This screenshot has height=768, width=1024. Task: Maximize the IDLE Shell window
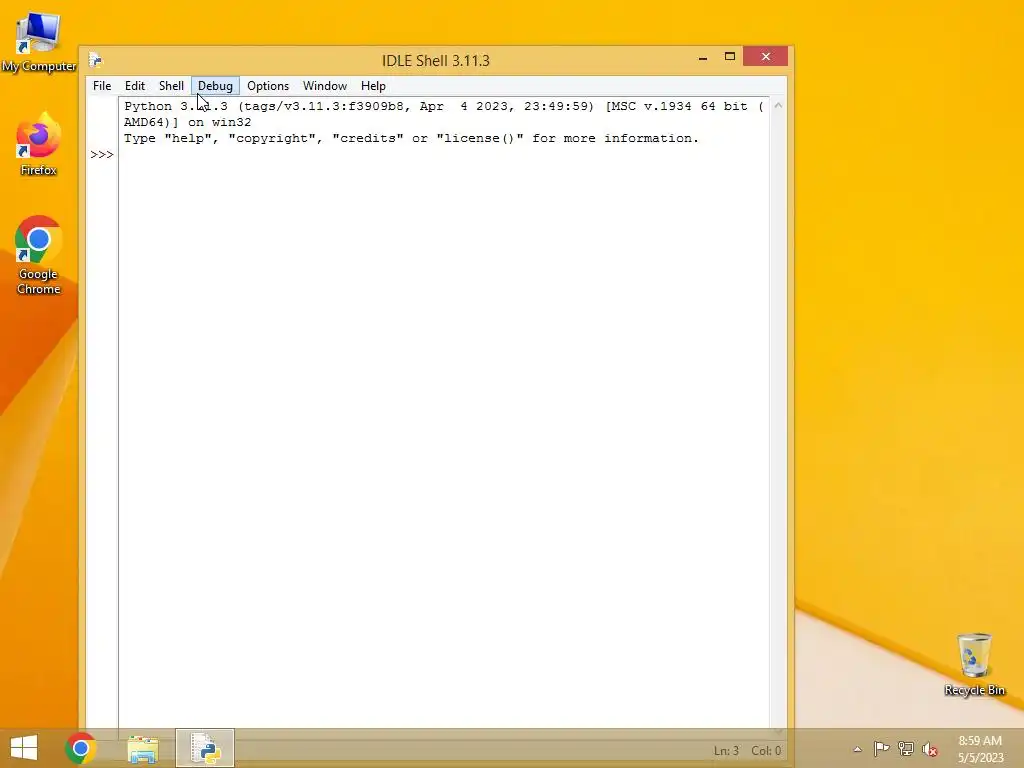tap(729, 57)
